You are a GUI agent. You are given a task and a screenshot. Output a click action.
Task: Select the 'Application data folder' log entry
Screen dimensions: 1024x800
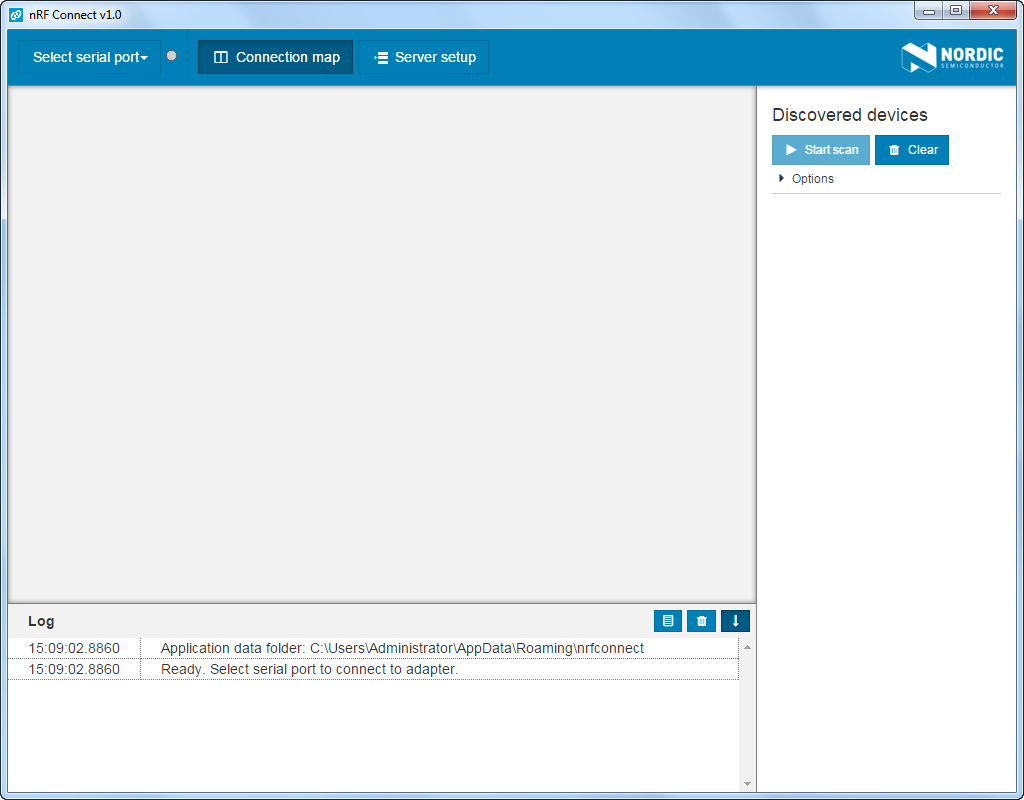pyautogui.click(x=373, y=648)
